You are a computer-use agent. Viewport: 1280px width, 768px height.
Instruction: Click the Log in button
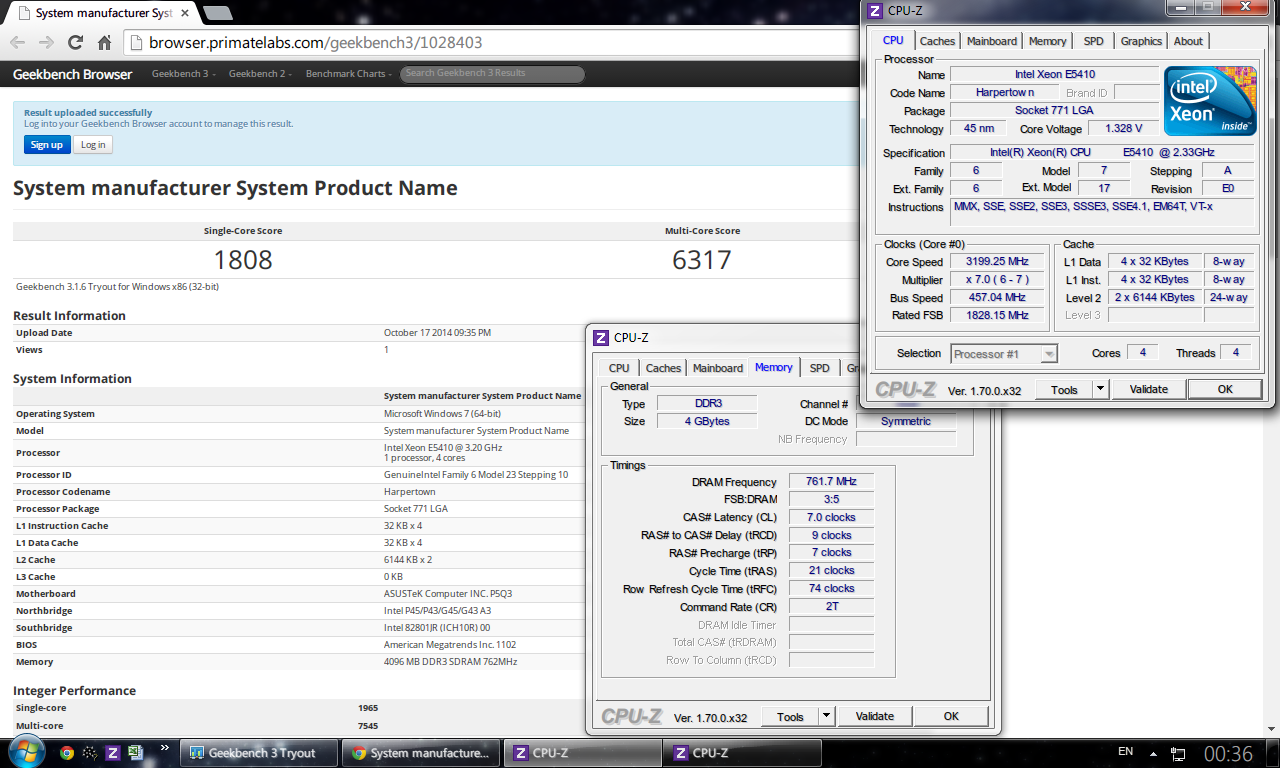point(93,145)
